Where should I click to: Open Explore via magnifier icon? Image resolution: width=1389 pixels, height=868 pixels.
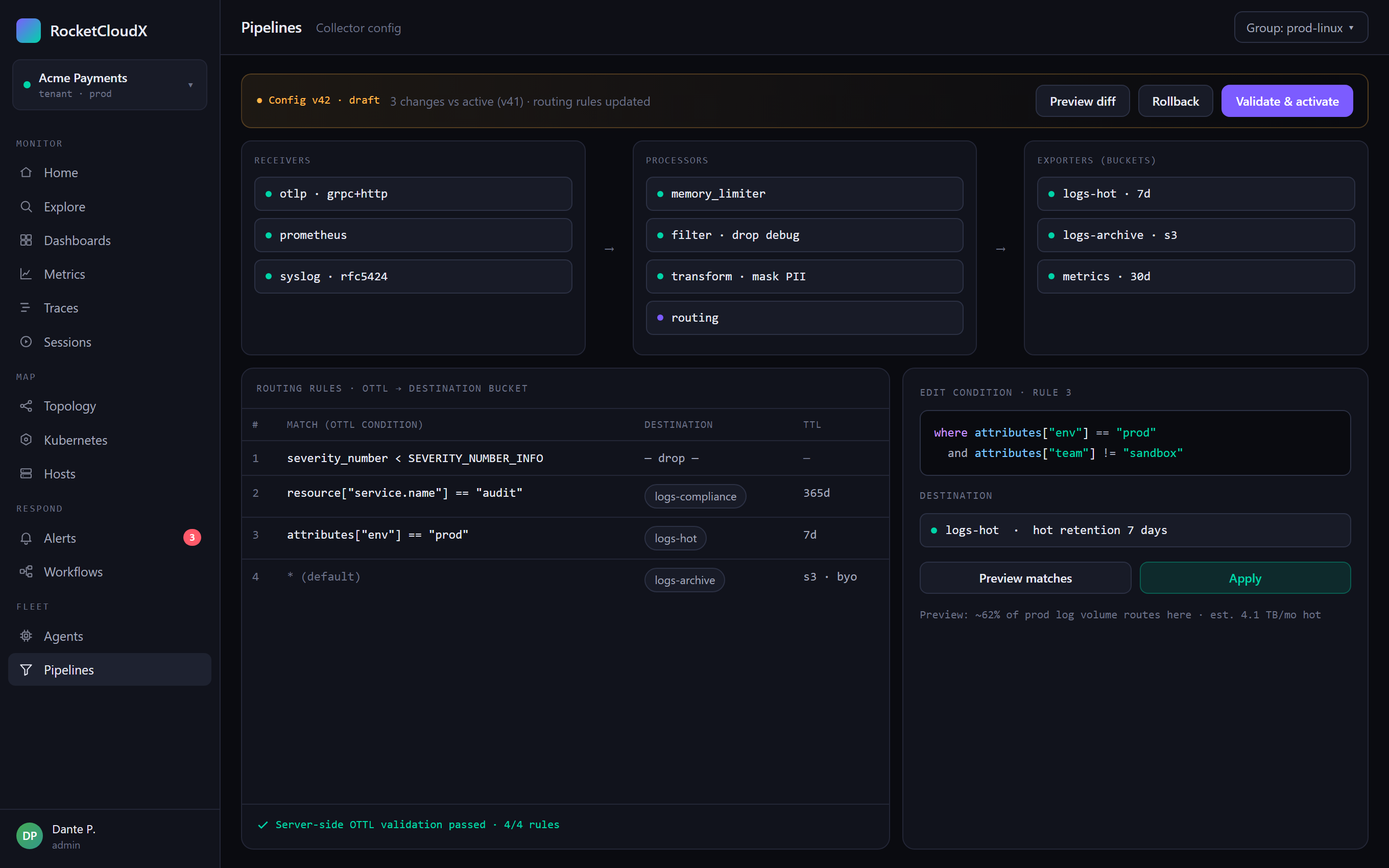[26, 207]
